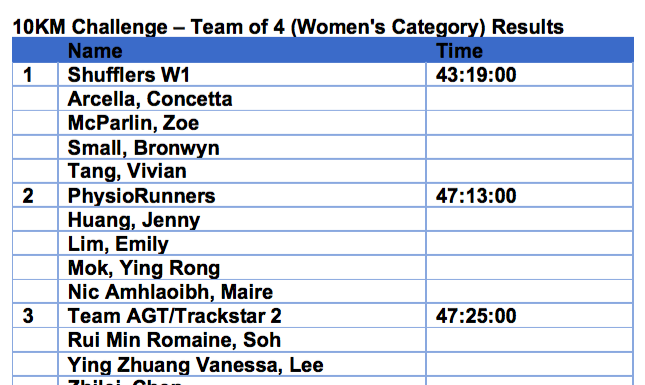Select the 47:25:00 time cell

(529, 316)
